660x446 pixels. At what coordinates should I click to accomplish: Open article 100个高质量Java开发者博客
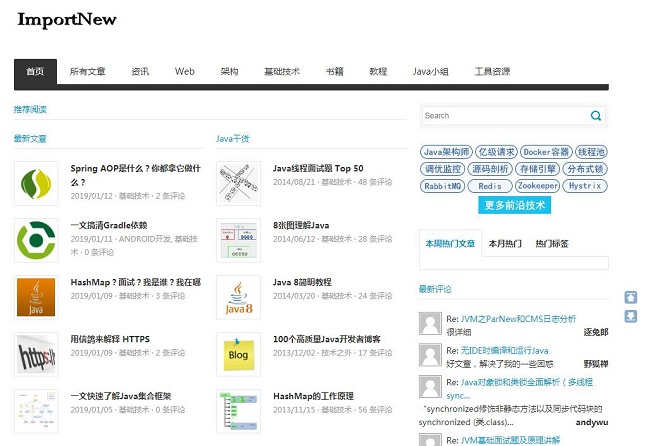(x=327, y=339)
